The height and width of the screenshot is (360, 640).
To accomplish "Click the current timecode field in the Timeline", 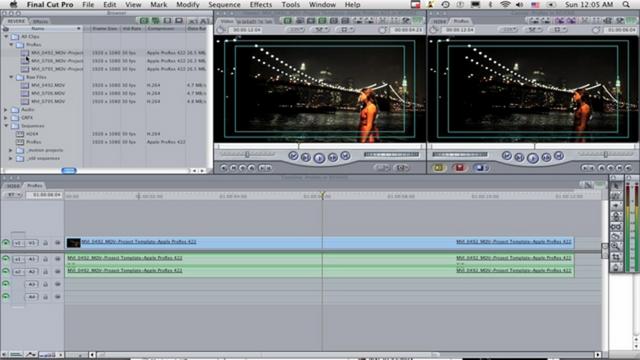I will pyautogui.click(x=44, y=195).
